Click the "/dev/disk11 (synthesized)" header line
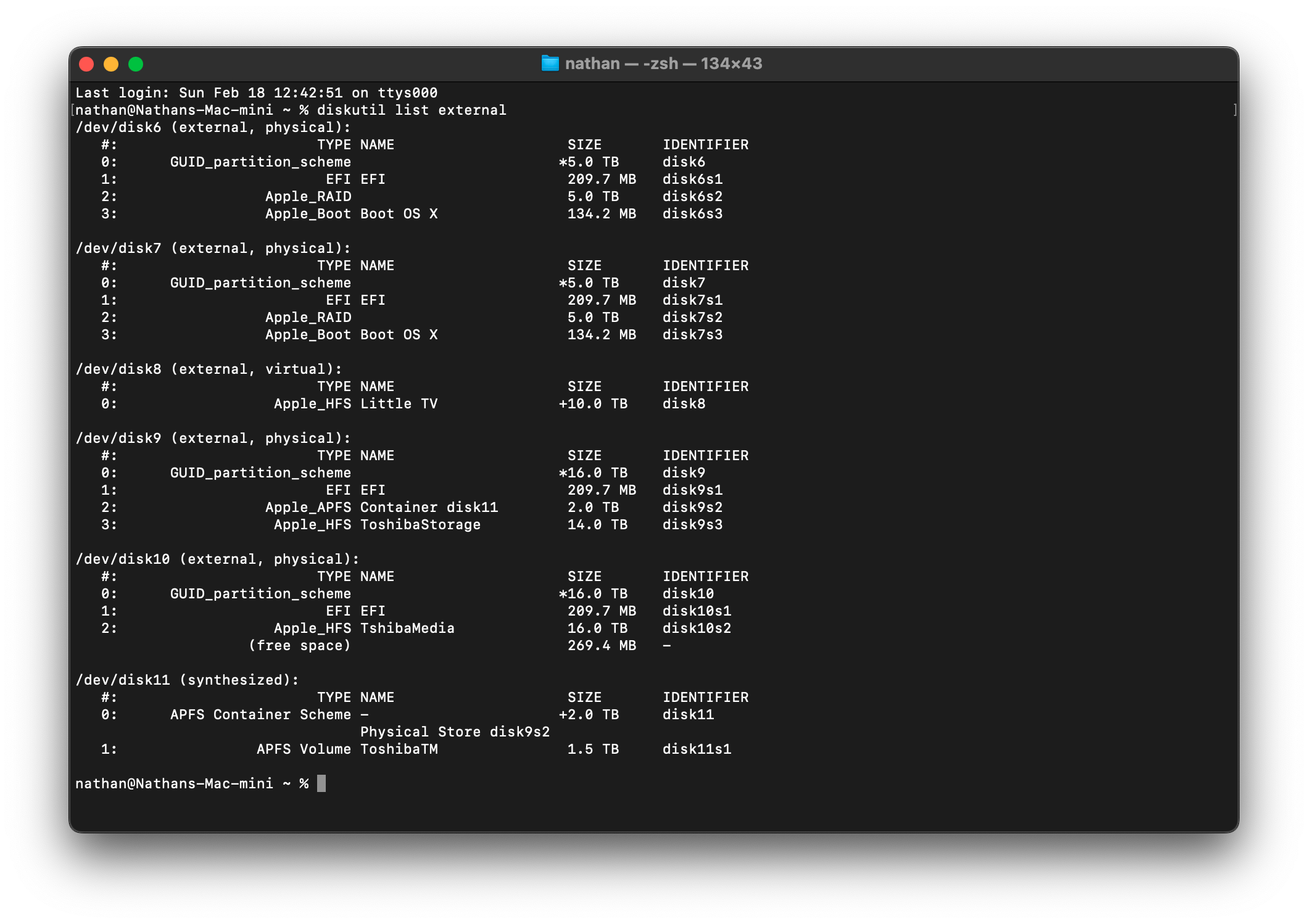 coord(187,680)
